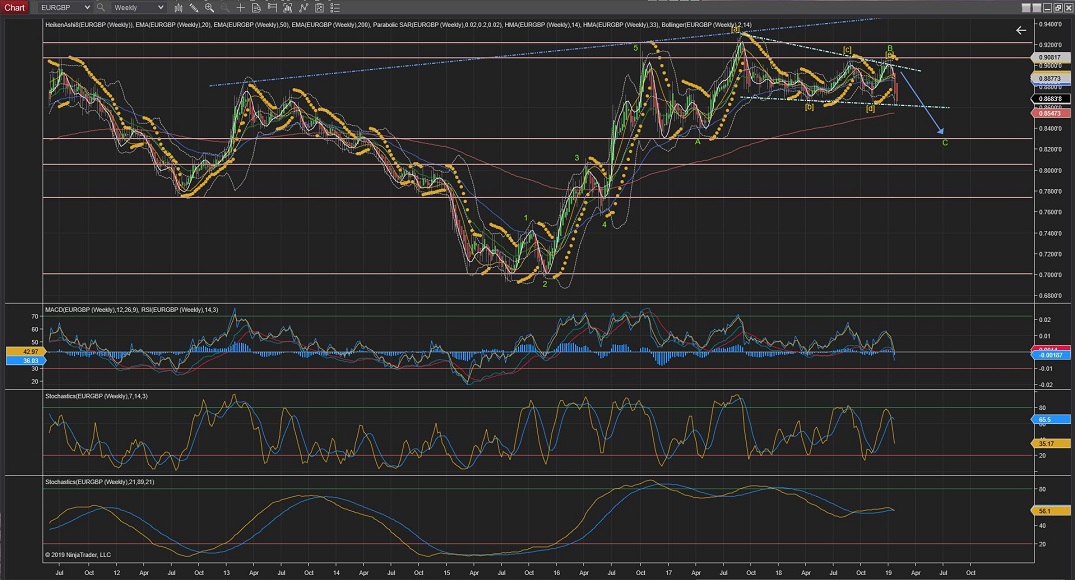
Task: Click the green wave label C at arrow end
Action: coord(945,143)
